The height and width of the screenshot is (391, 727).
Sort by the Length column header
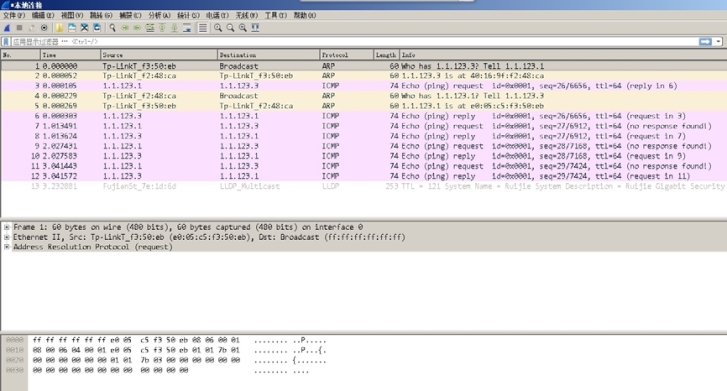point(387,55)
